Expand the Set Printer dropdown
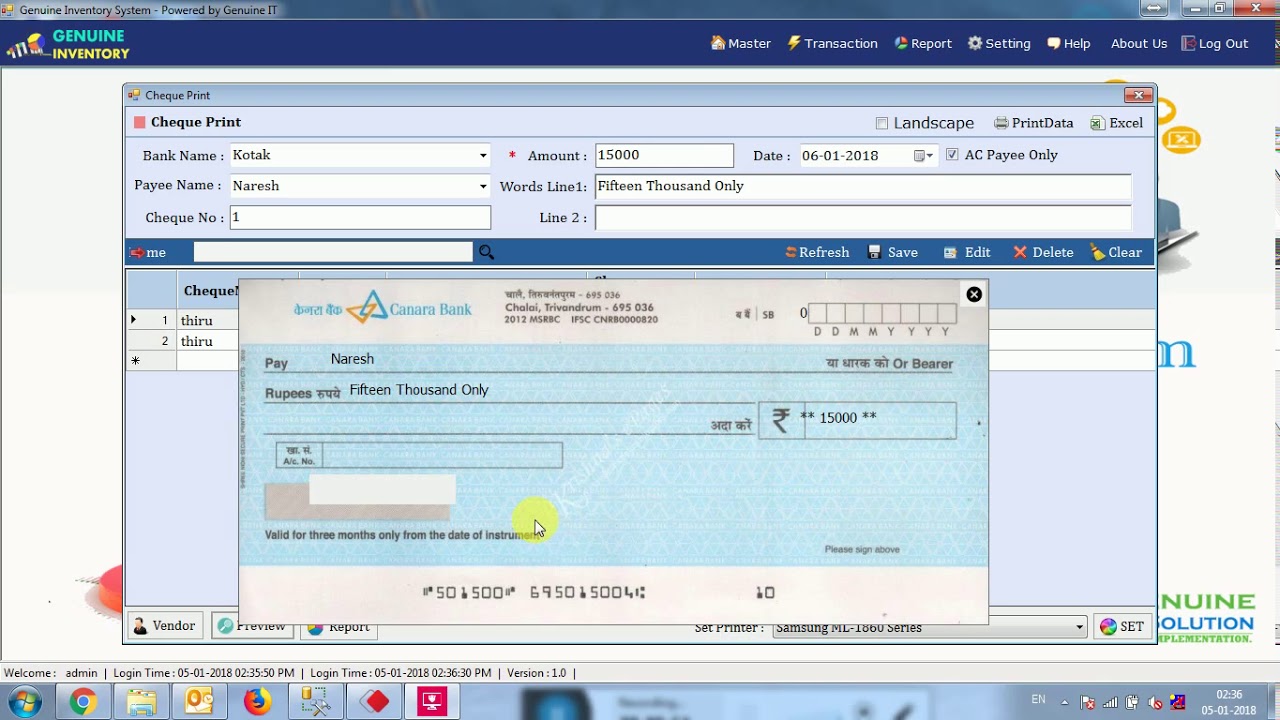This screenshot has width=1280, height=720. [1079, 627]
